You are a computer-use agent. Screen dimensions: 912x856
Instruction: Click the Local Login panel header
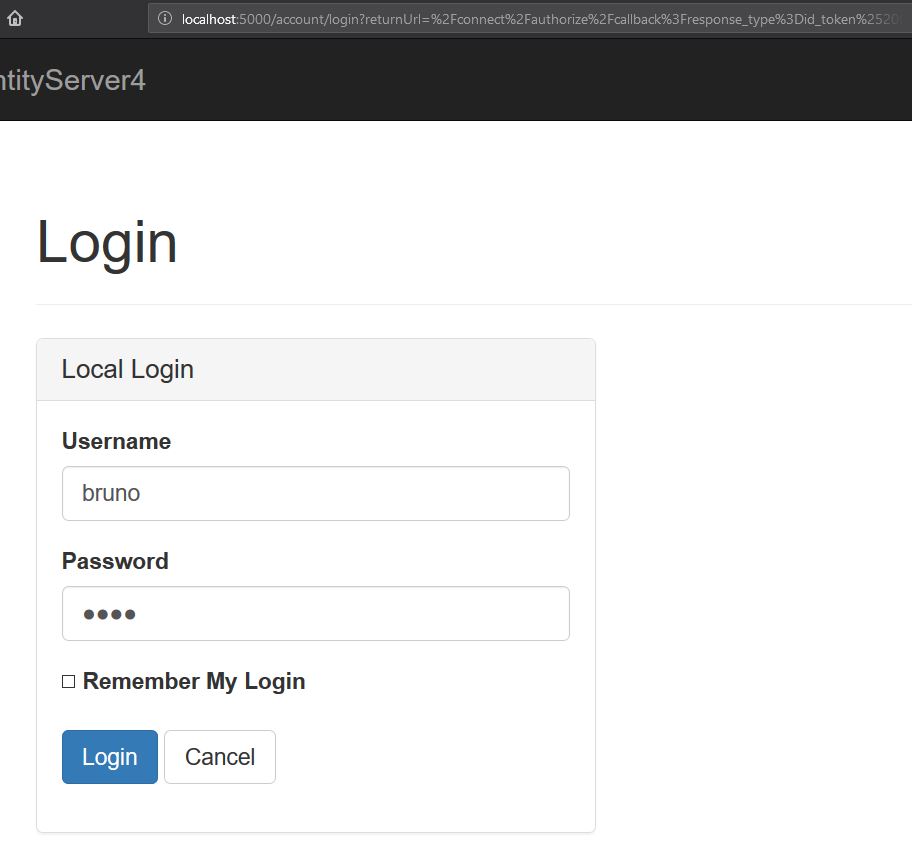(127, 368)
